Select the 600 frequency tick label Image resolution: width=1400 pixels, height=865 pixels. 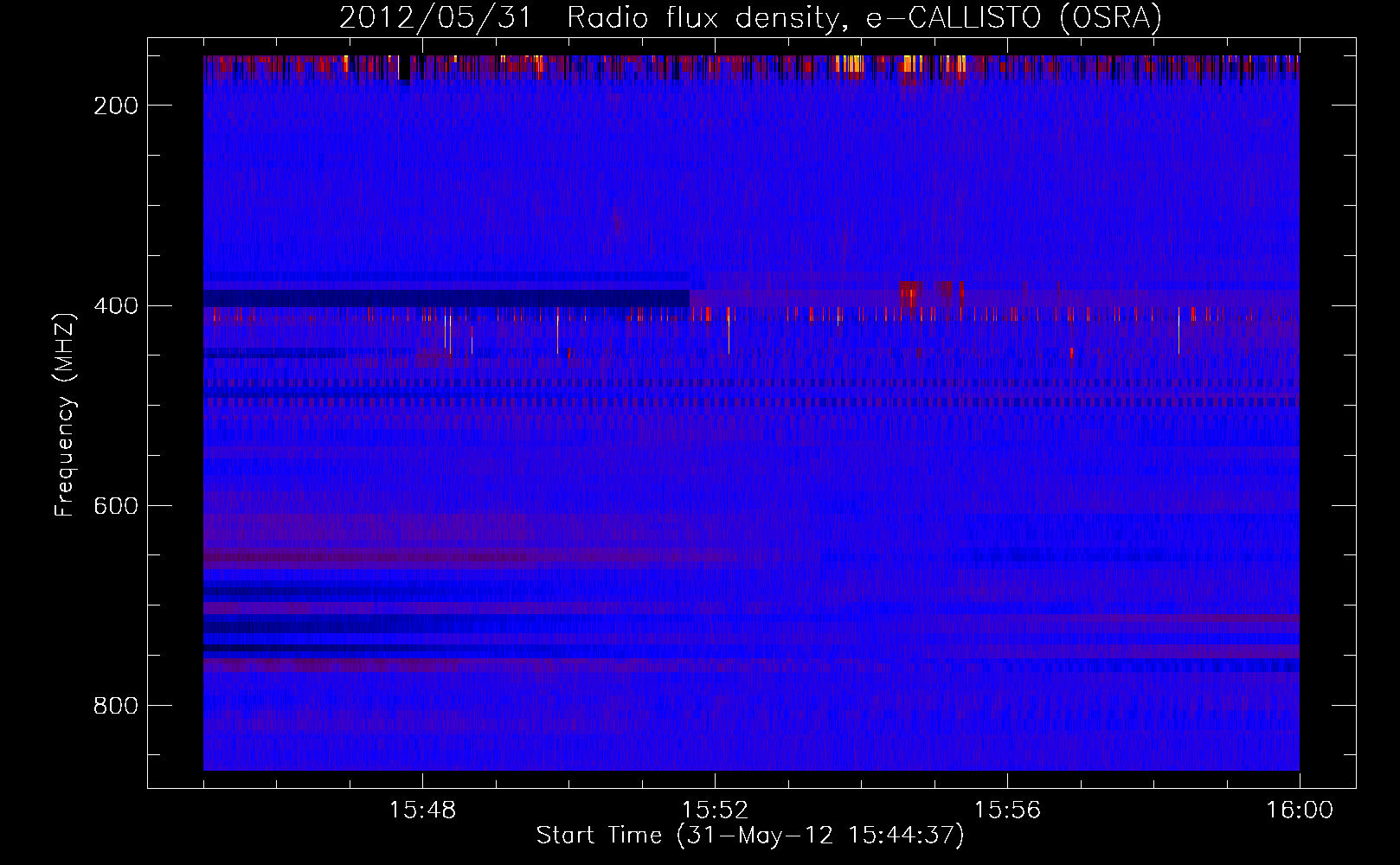click(x=116, y=506)
